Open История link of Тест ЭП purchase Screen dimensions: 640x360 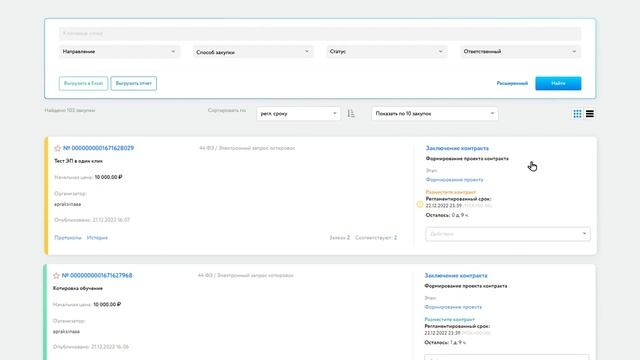point(97,238)
